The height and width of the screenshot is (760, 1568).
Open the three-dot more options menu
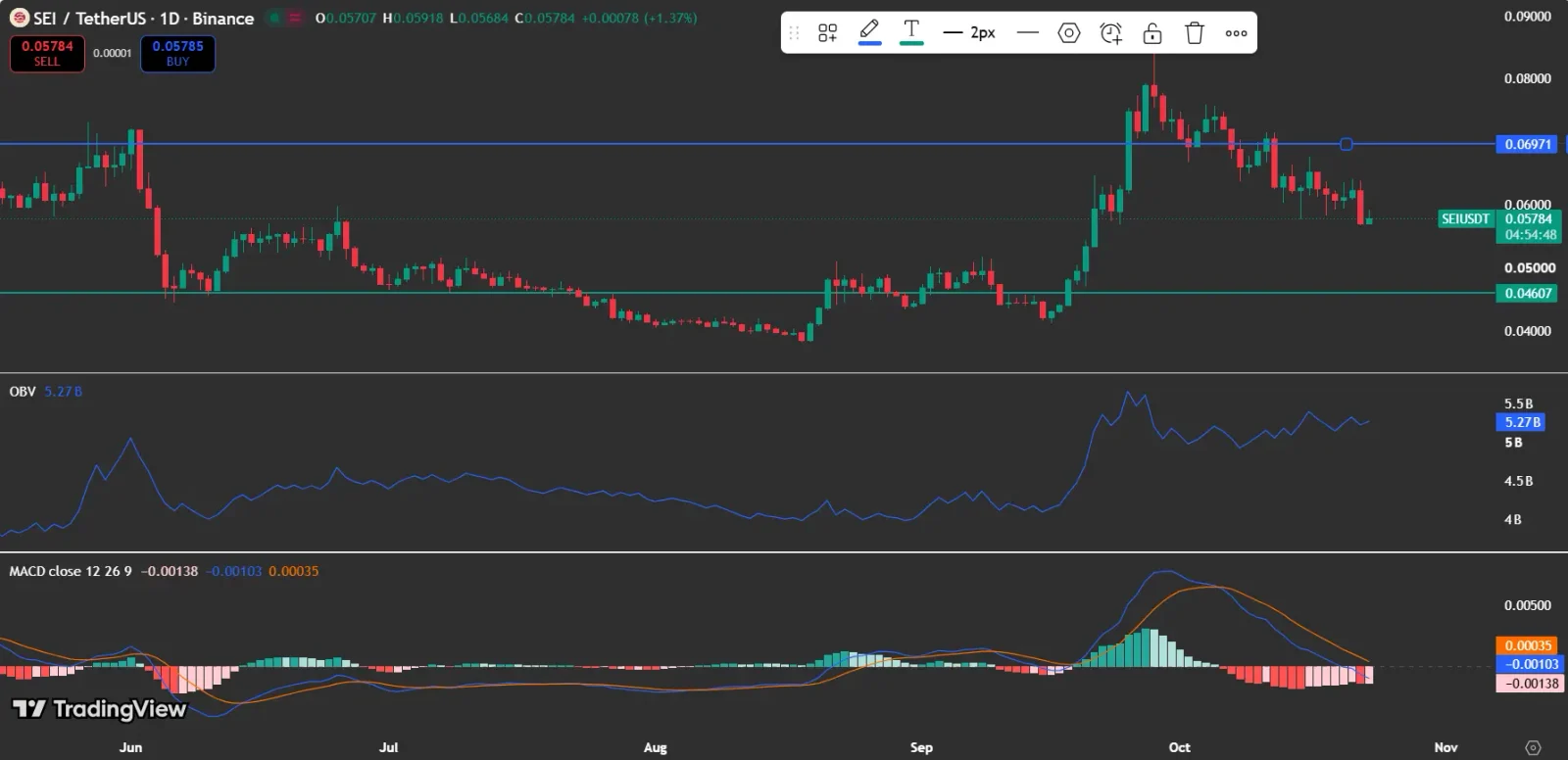tap(1237, 33)
